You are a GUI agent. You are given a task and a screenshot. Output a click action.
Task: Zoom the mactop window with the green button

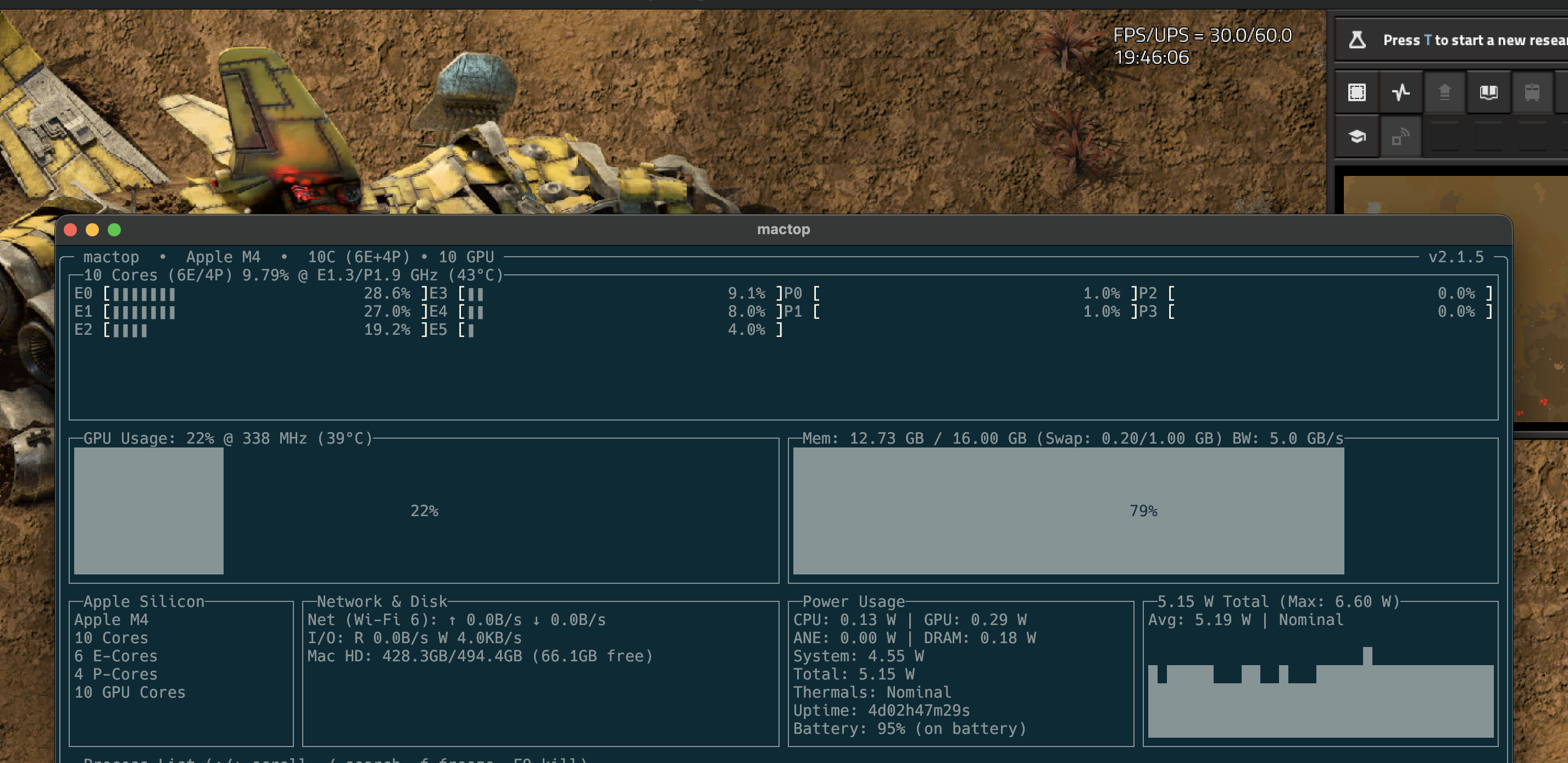click(x=114, y=230)
